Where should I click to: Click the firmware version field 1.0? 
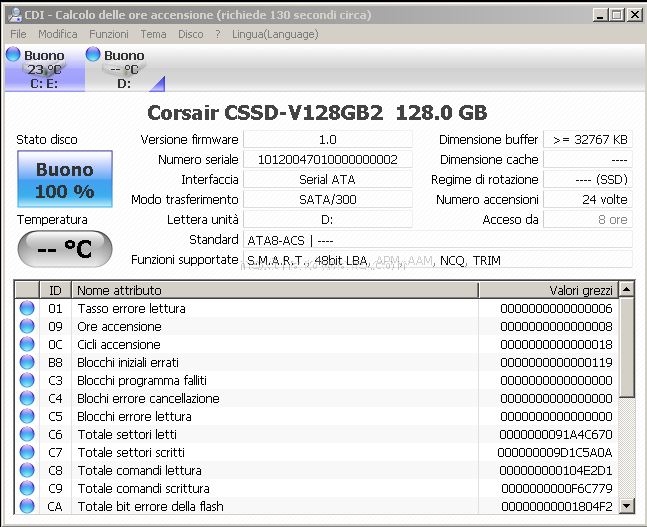328,139
